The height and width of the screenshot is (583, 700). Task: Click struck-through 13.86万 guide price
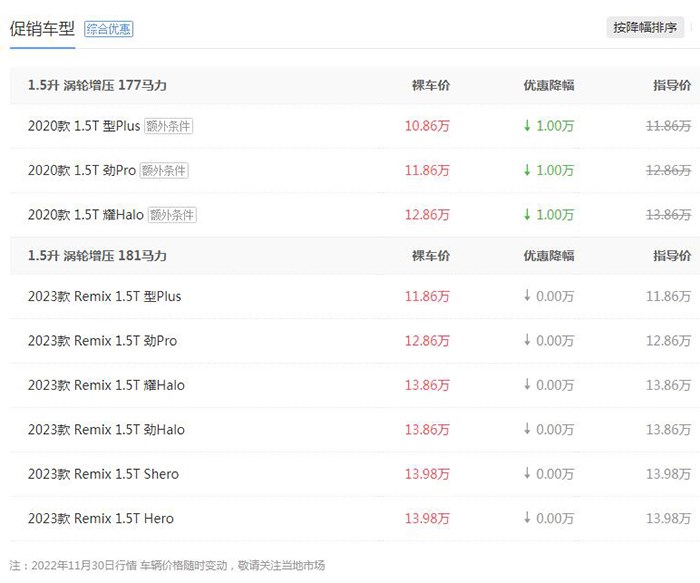pos(668,215)
